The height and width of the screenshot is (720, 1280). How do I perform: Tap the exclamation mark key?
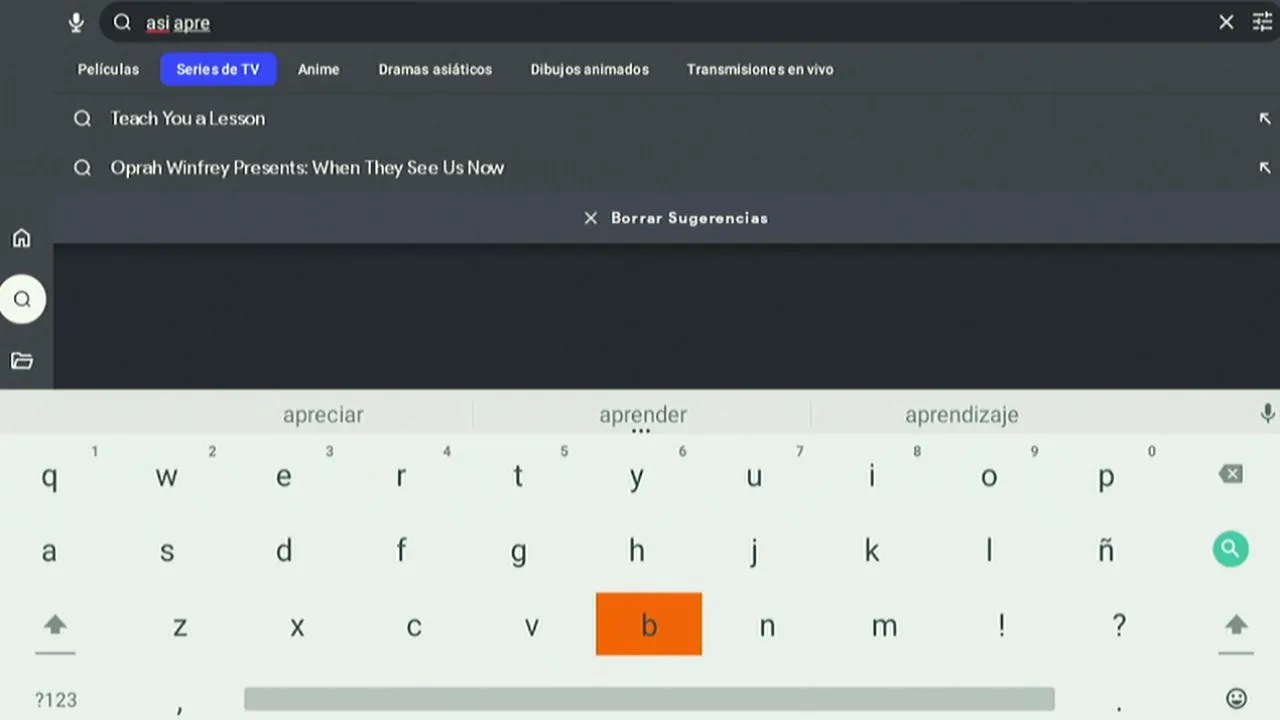[x=1001, y=626]
